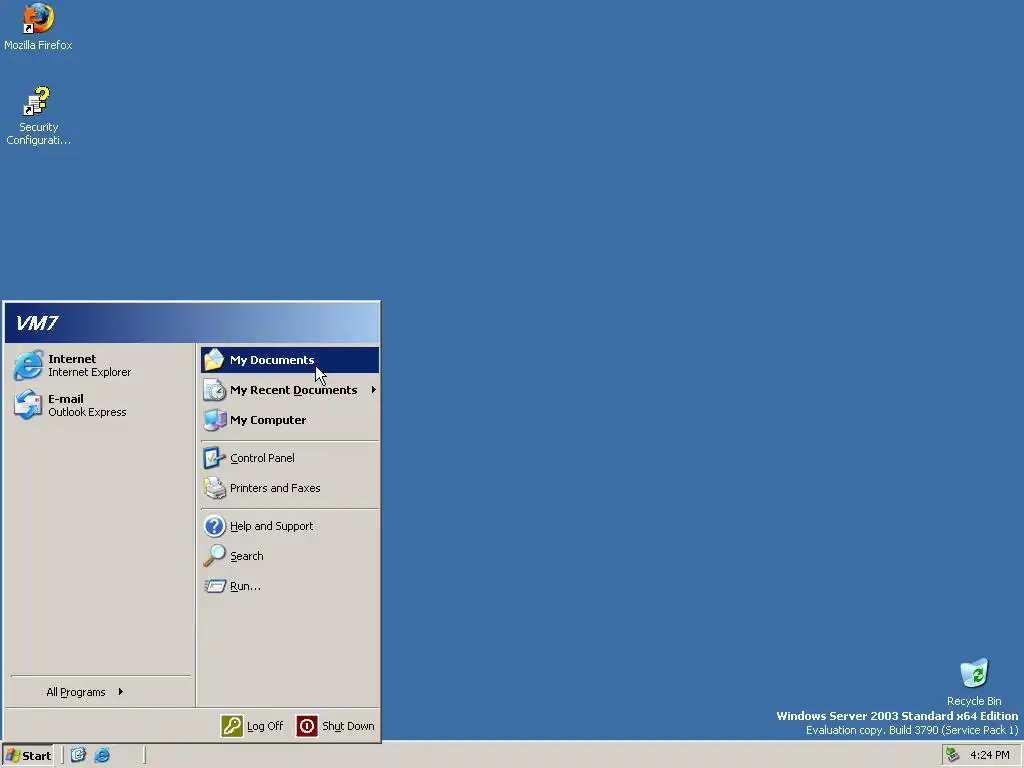Expand the My Recent Documents submenu arrow

click(374, 390)
